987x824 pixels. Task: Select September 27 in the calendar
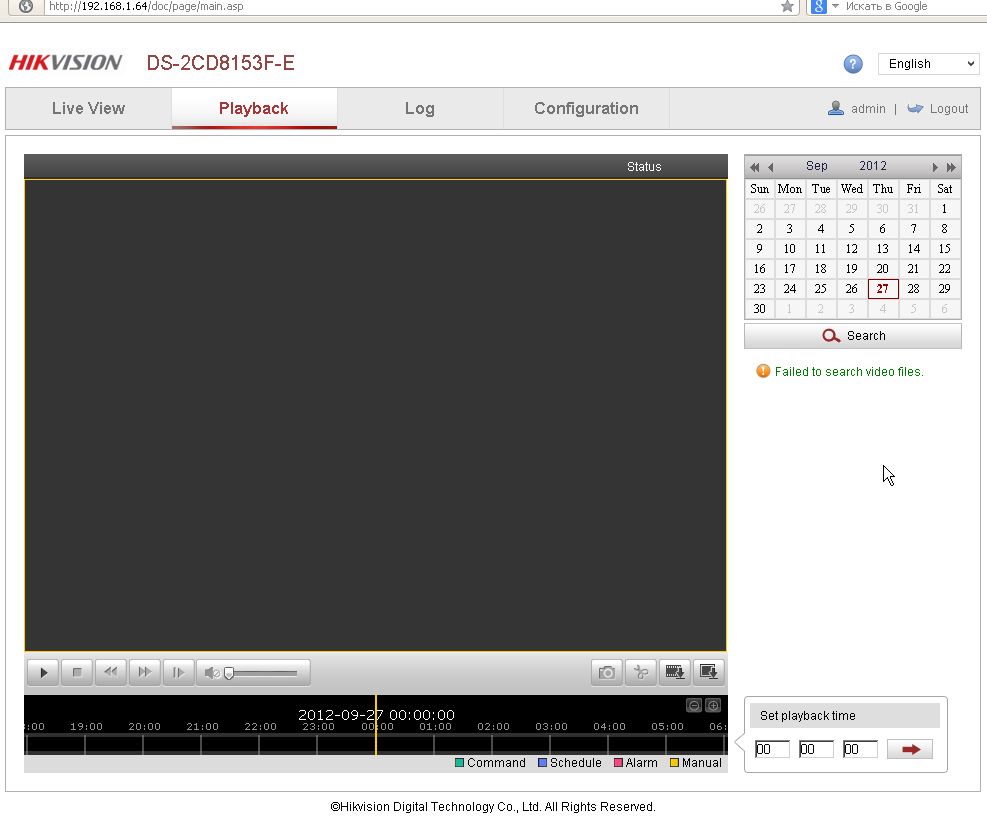pyautogui.click(x=883, y=289)
